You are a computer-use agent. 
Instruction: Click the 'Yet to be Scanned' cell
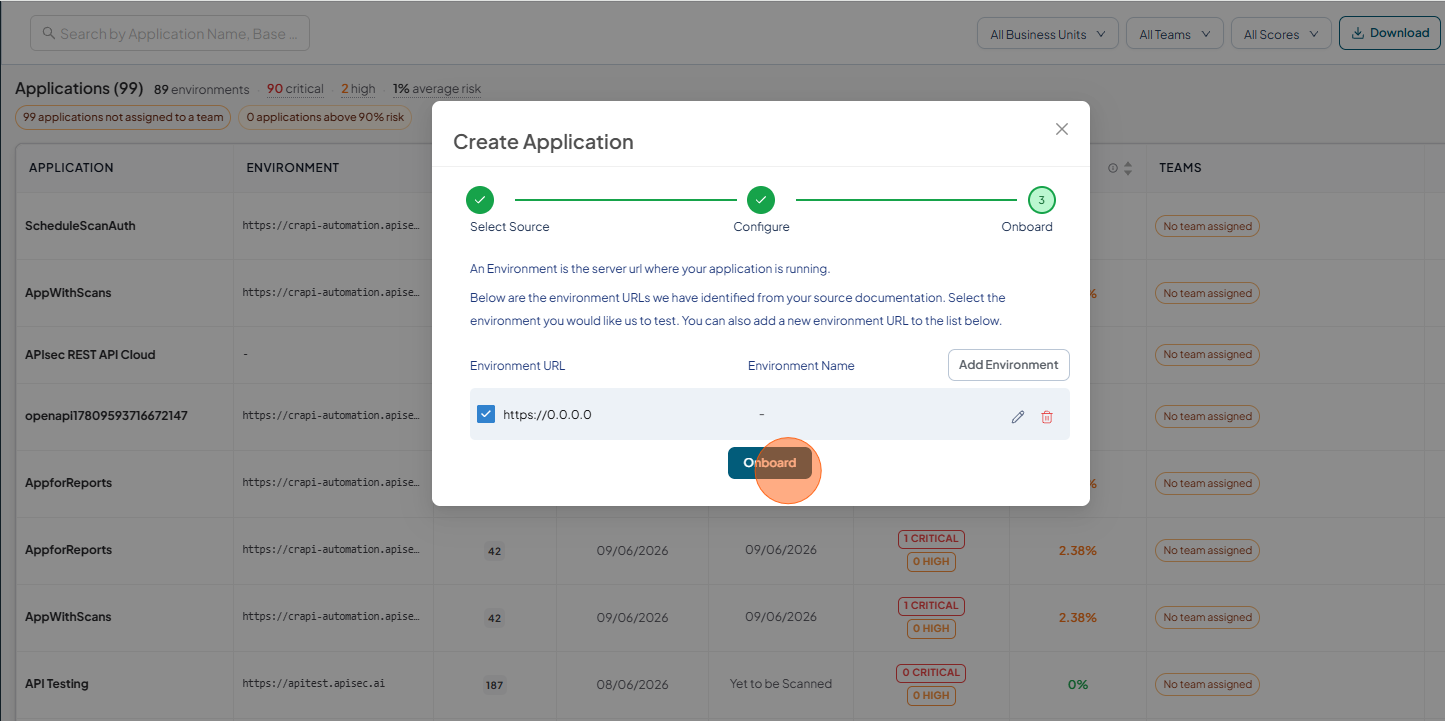(x=781, y=684)
